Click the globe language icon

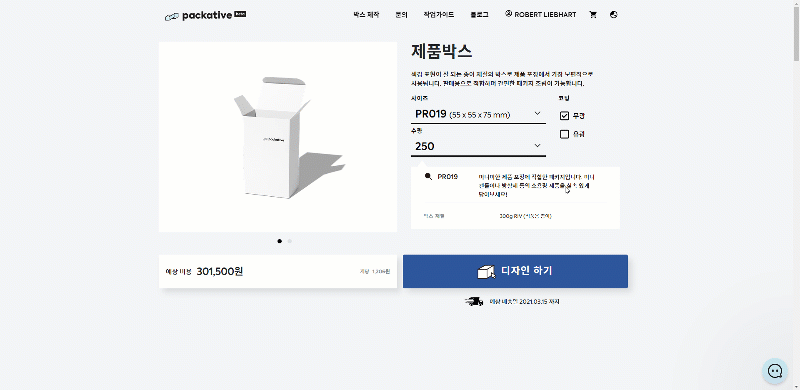[614, 15]
